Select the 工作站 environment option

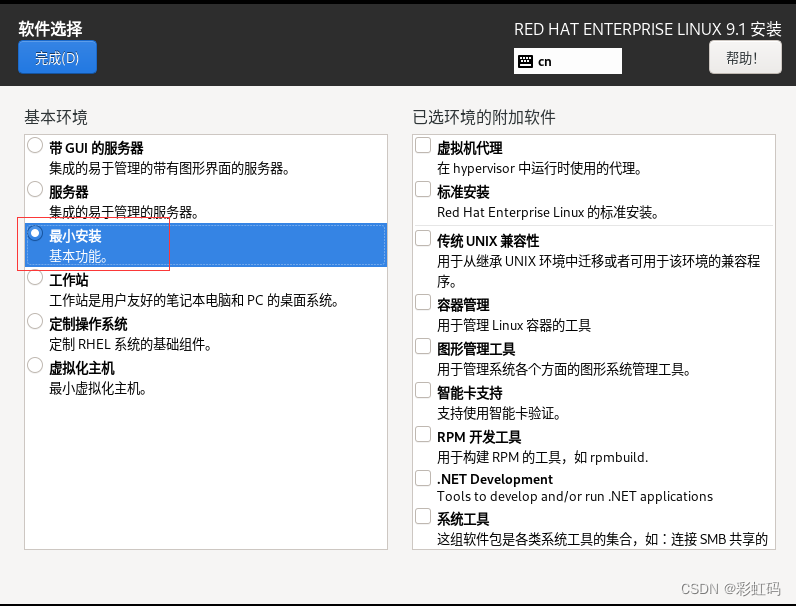36,278
